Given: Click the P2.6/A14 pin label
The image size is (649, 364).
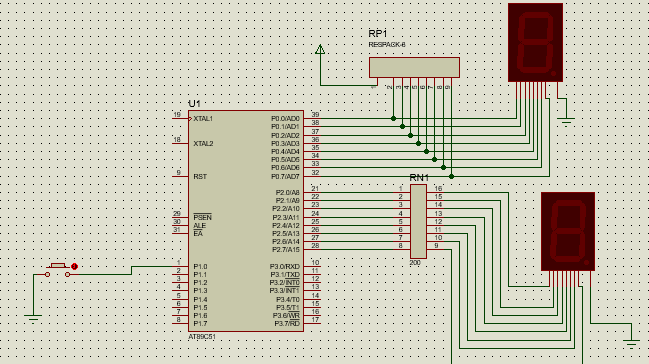Looking at the screenshot, I should [286, 242].
